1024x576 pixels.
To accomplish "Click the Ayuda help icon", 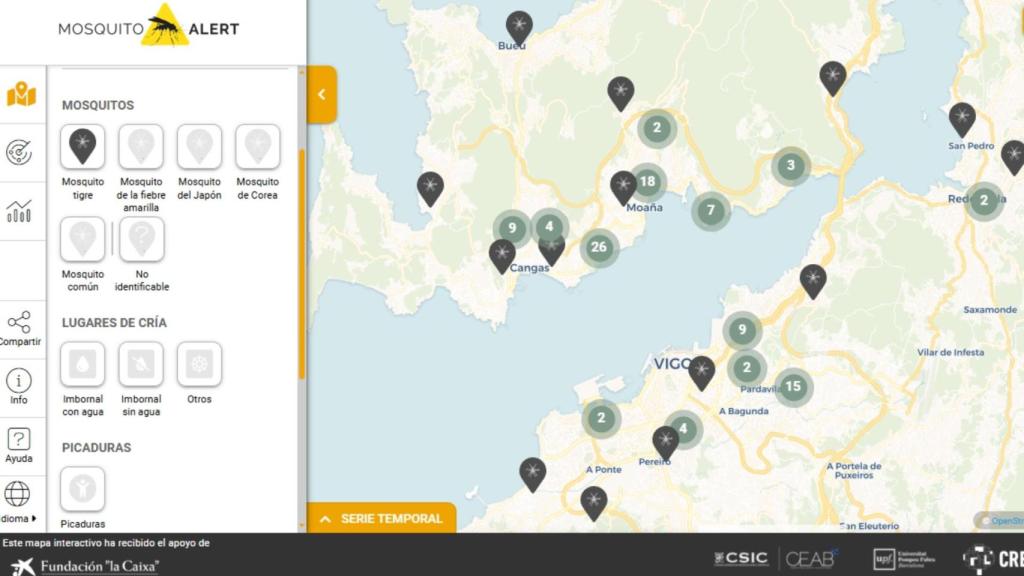I will (22, 440).
